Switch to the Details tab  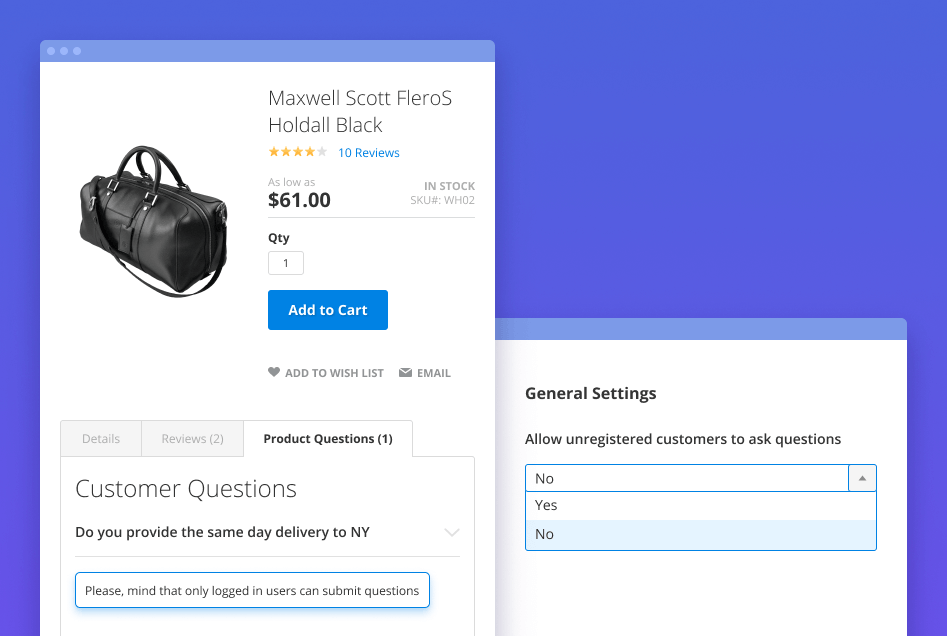point(100,438)
